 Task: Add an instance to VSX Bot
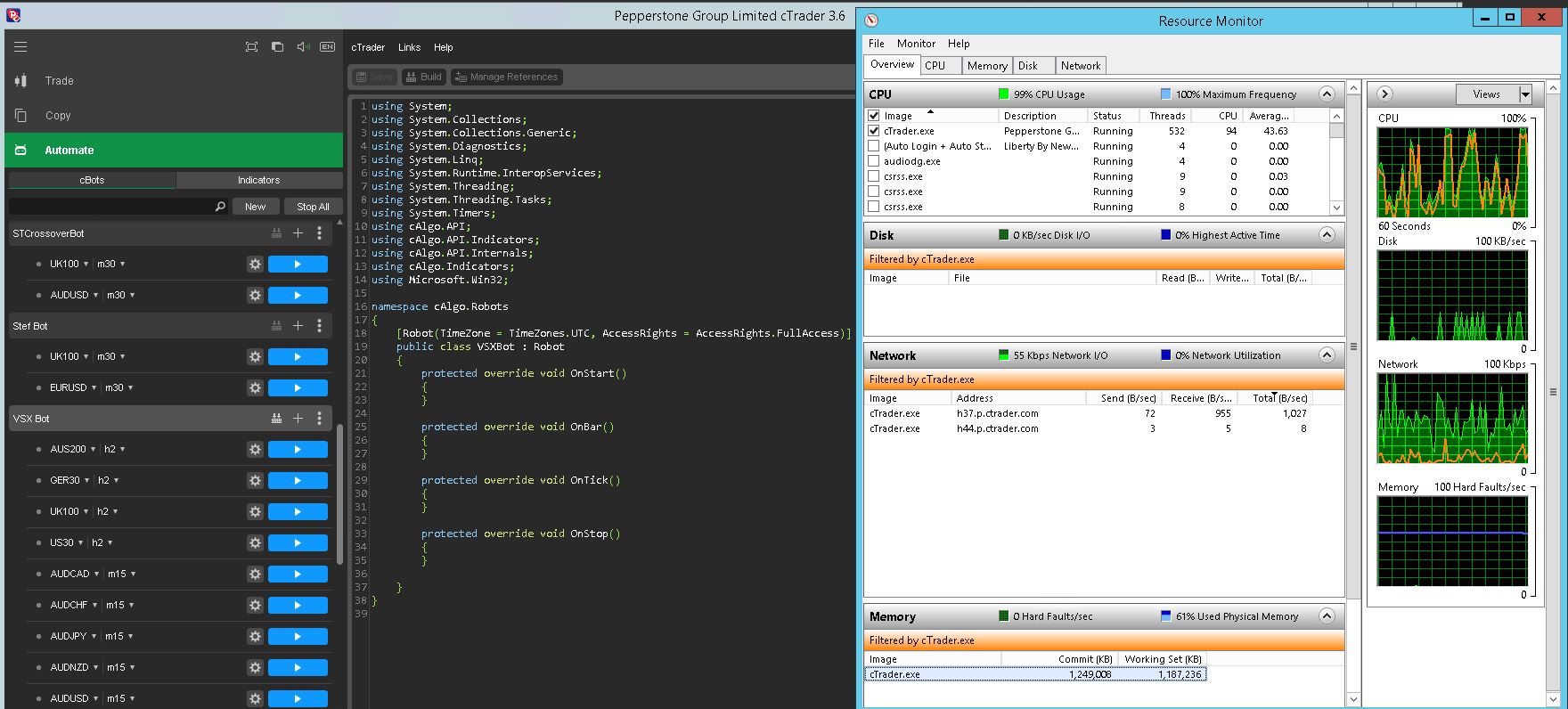[298, 419]
